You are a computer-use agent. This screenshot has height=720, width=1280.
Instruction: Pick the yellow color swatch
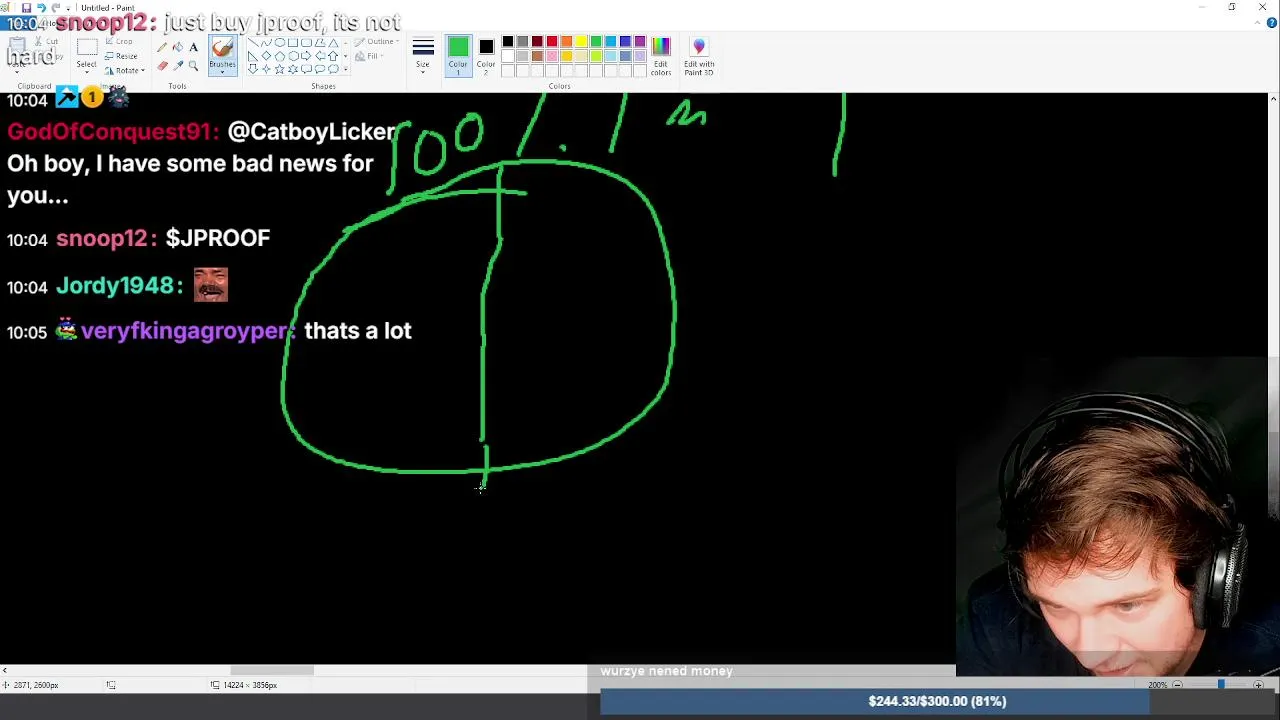(x=581, y=41)
